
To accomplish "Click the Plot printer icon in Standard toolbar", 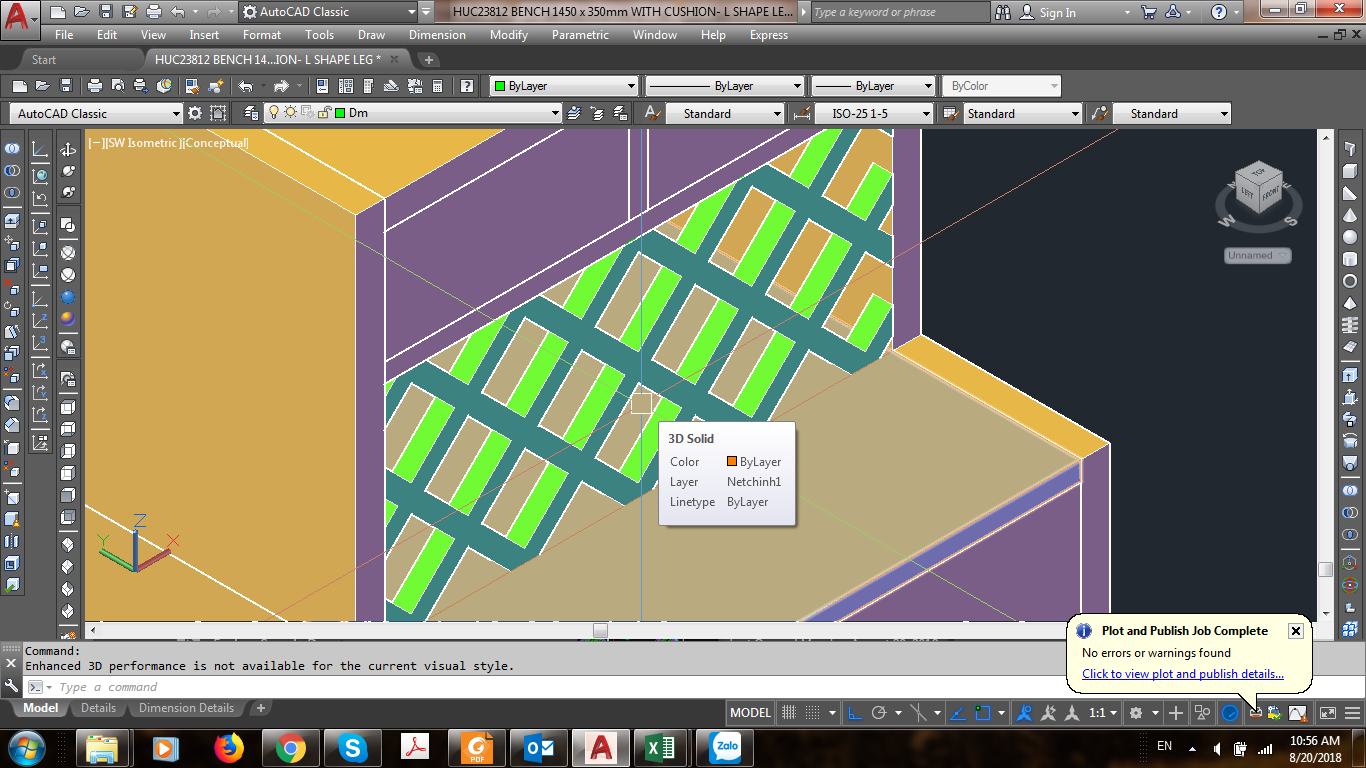I will click(x=94, y=86).
